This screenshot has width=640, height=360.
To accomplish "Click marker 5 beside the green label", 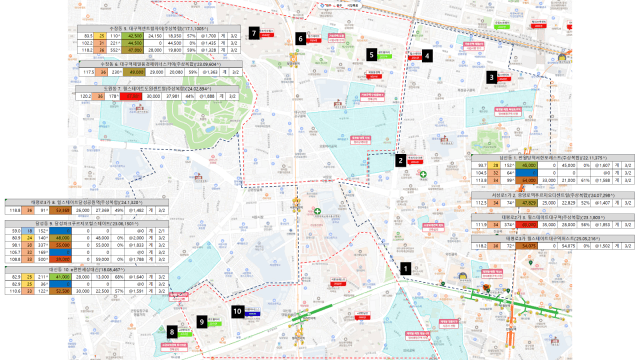I will click(371, 55).
